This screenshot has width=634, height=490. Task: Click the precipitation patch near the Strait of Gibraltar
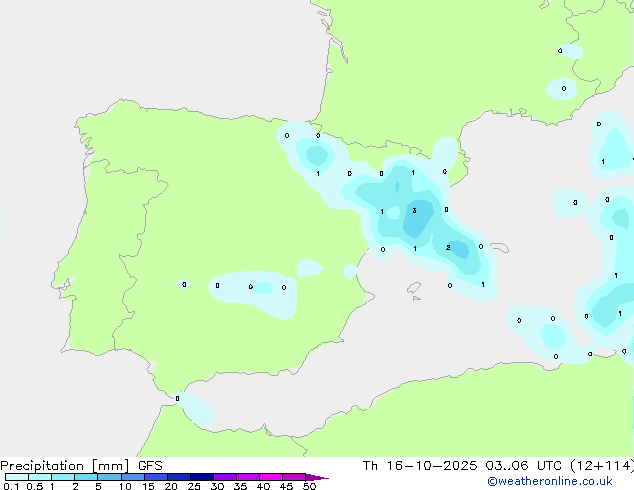click(195, 408)
